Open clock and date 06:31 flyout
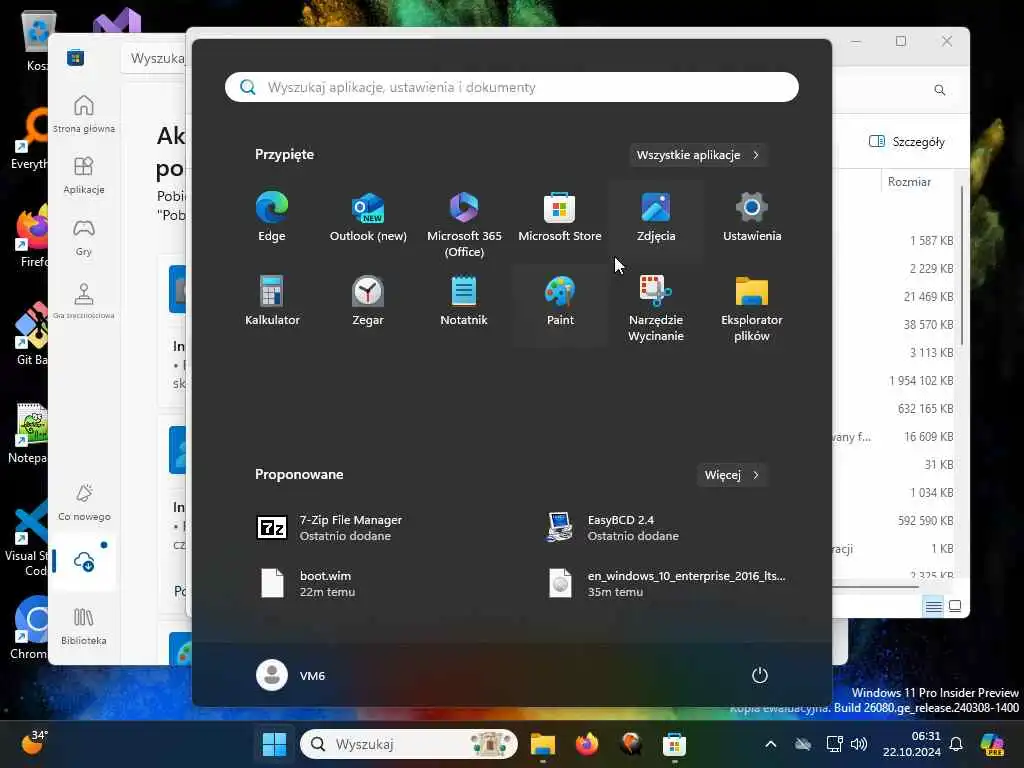The image size is (1024, 768). point(911,744)
